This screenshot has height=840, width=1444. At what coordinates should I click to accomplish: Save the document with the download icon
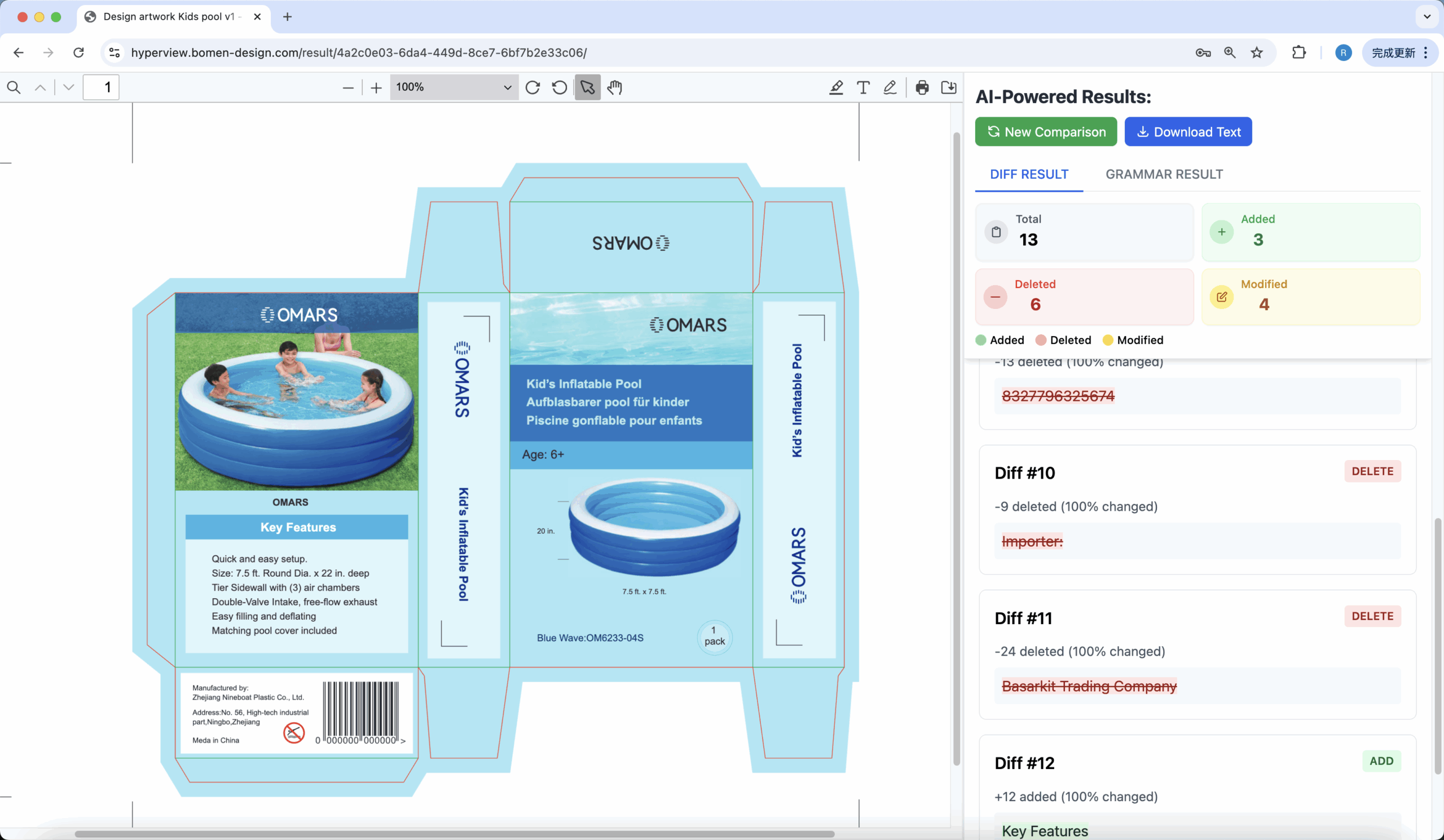pos(949,87)
